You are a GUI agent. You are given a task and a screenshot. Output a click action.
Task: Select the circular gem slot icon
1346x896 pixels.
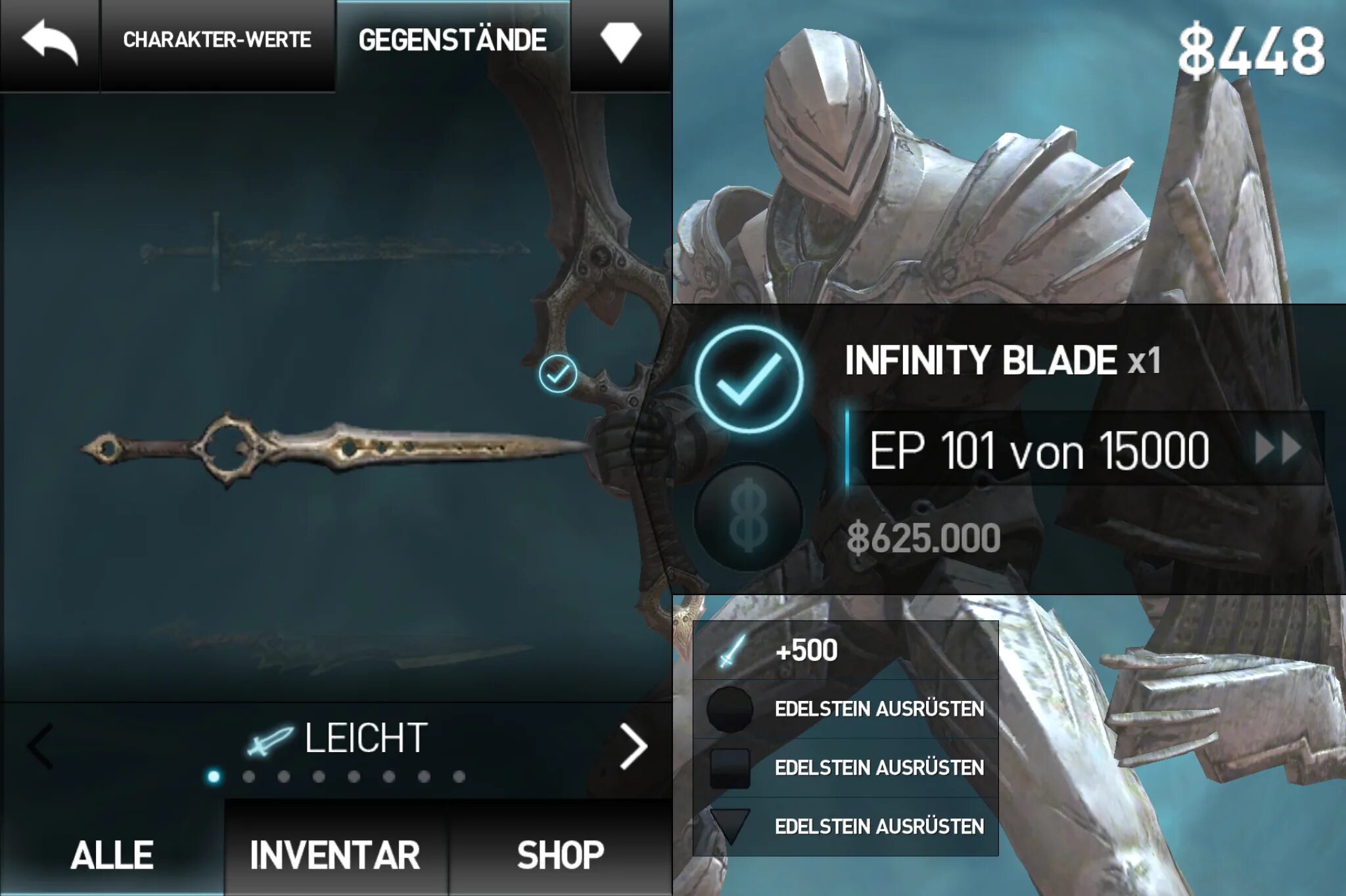(729, 709)
